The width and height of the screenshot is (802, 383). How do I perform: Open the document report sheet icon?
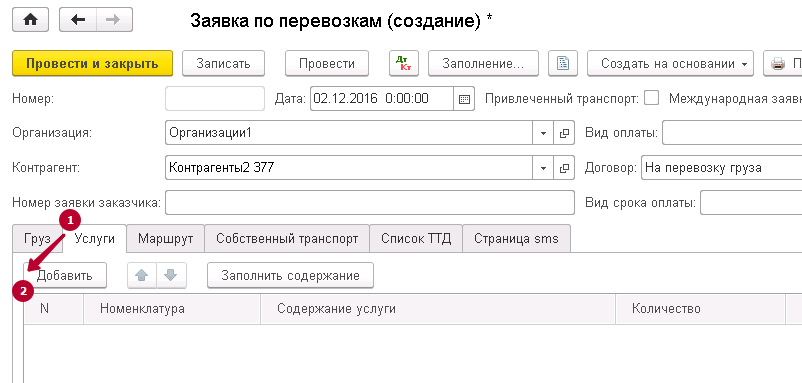coord(563,63)
